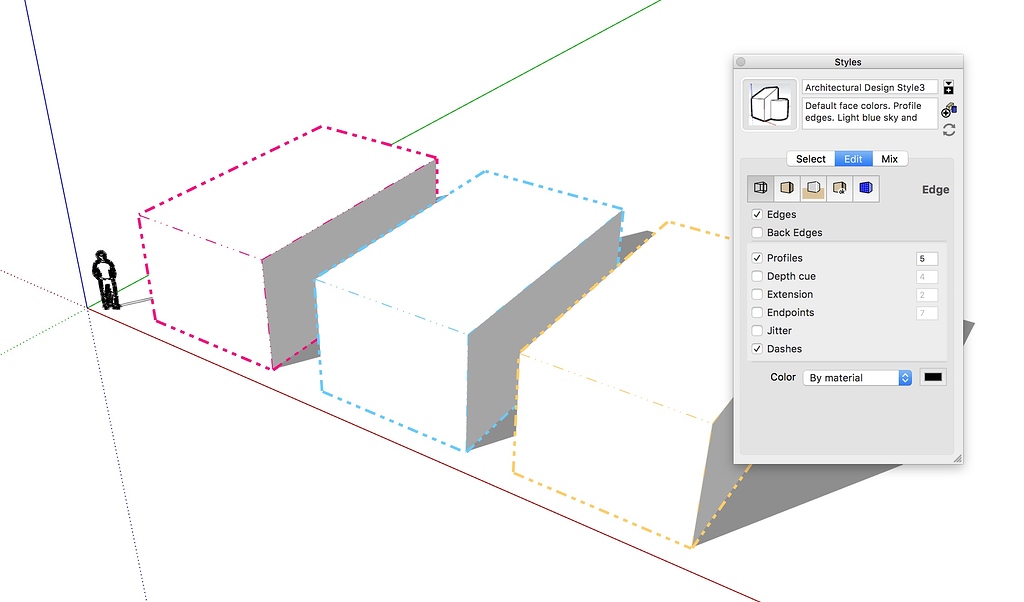Open the Edge settings pane
Viewport: 1024px width, 602px height.
click(x=760, y=188)
